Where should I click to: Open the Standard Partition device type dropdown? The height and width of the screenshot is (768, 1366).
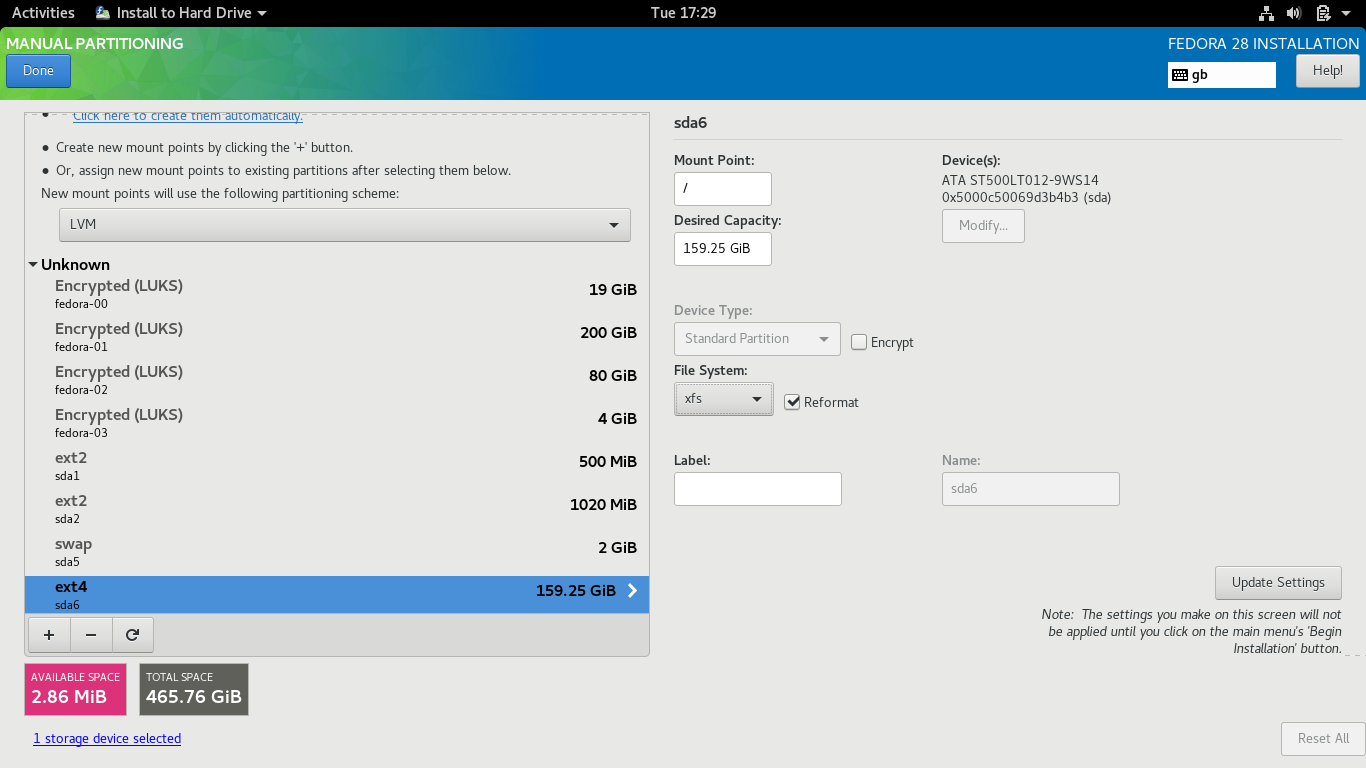[x=757, y=339]
